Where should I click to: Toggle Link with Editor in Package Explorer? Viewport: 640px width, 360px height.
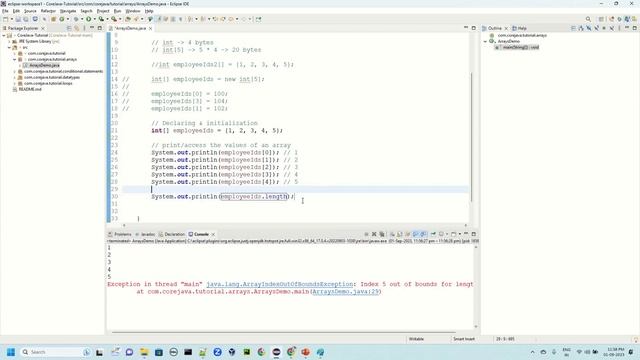click(76, 28)
